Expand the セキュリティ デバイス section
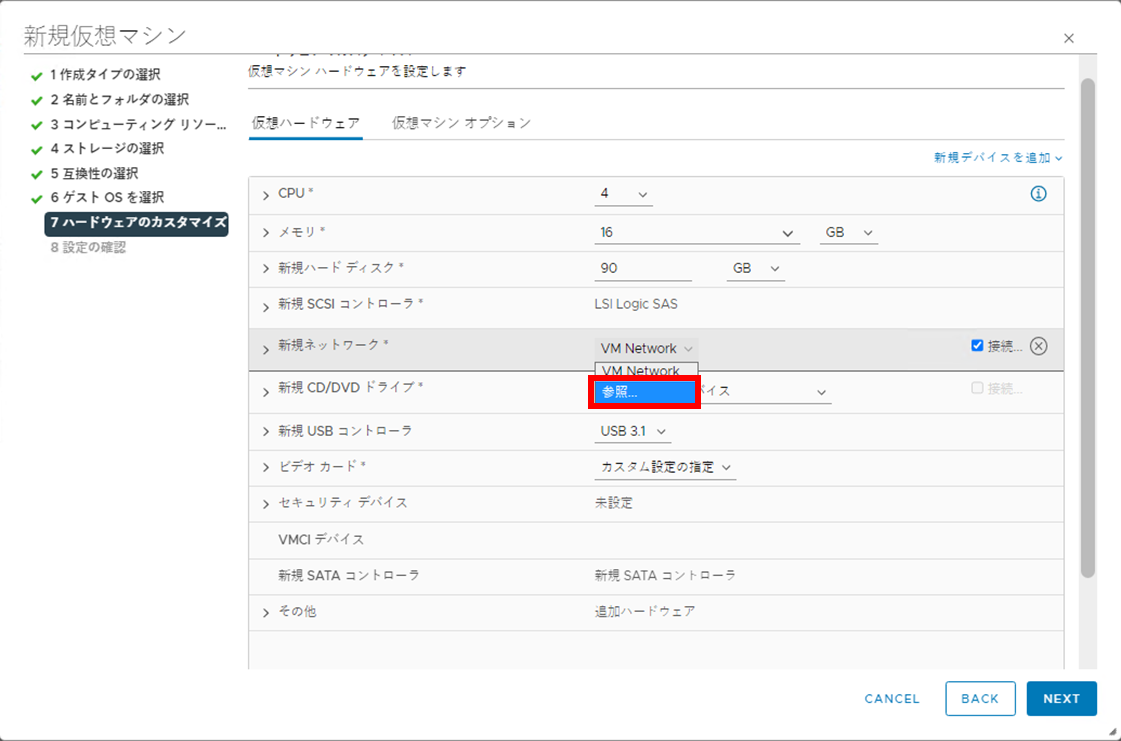 point(264,503)
